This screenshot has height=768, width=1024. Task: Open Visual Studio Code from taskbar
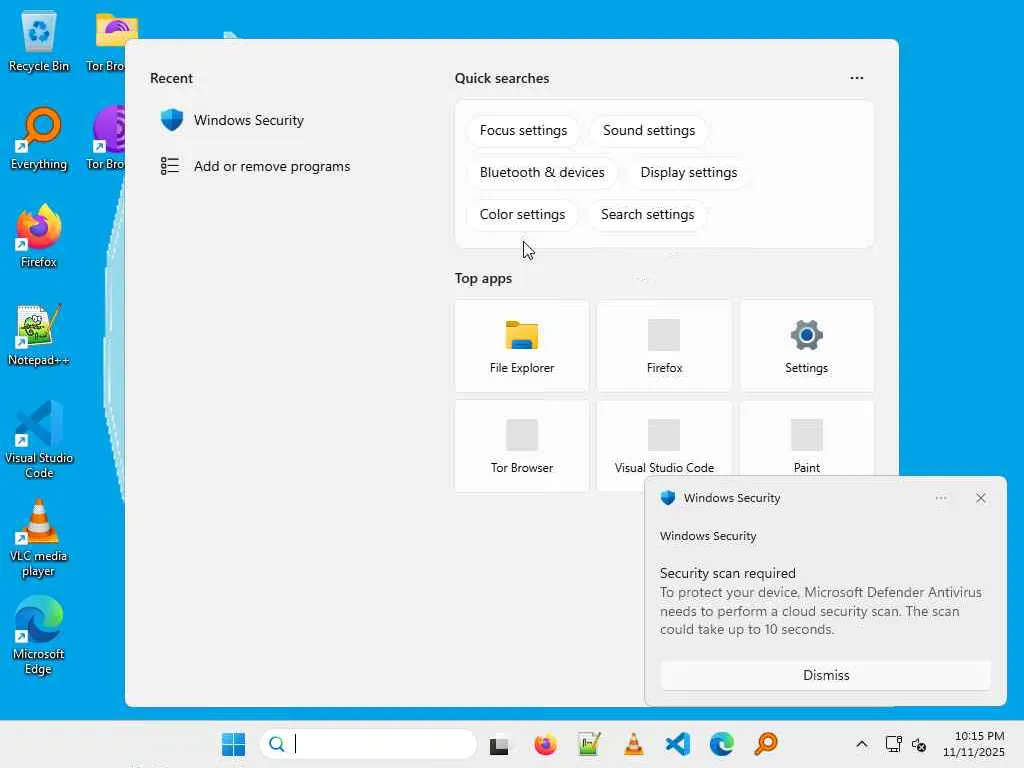click(x=678, y=744)
